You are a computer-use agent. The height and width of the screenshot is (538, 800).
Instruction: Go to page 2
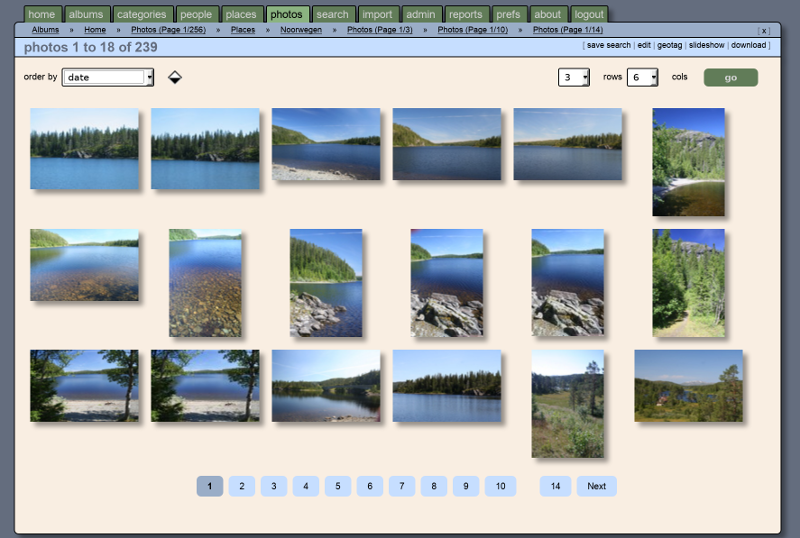(x=242, y=486)
